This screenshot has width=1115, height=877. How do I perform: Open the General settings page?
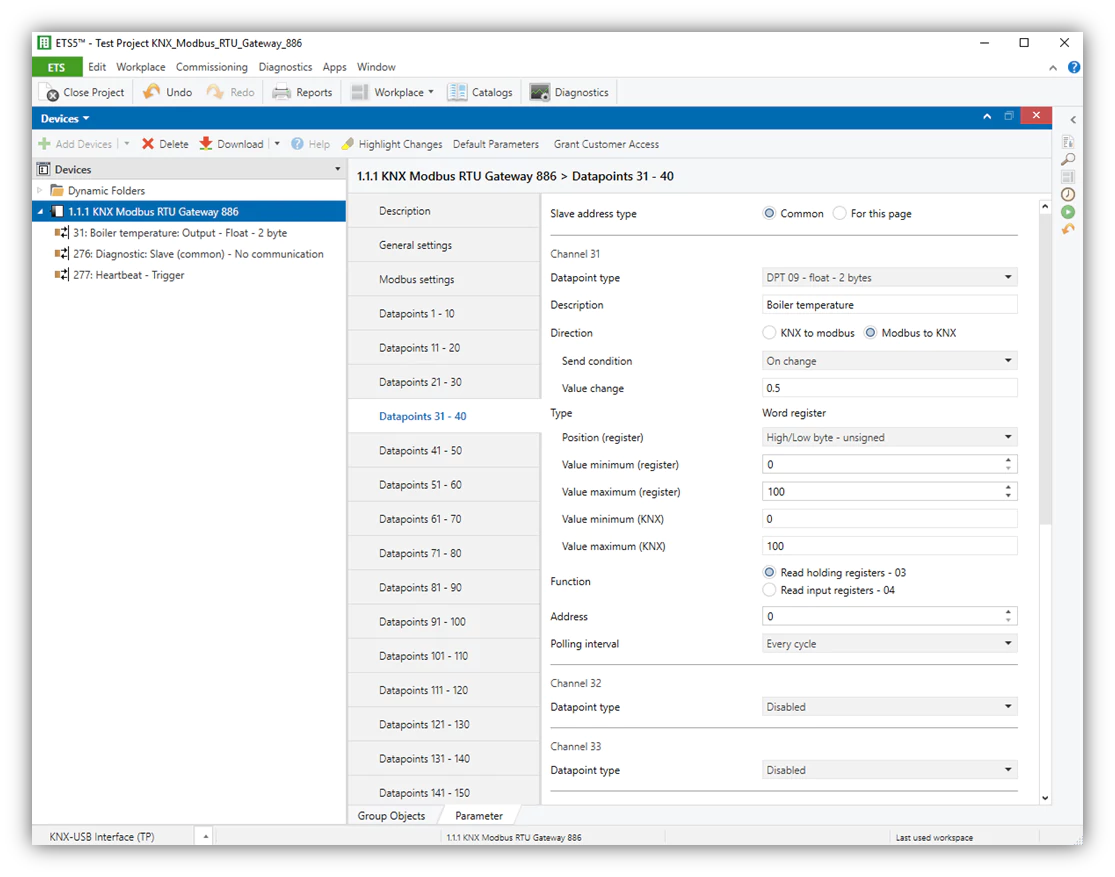pyautogui.click(x=444, y=245)
